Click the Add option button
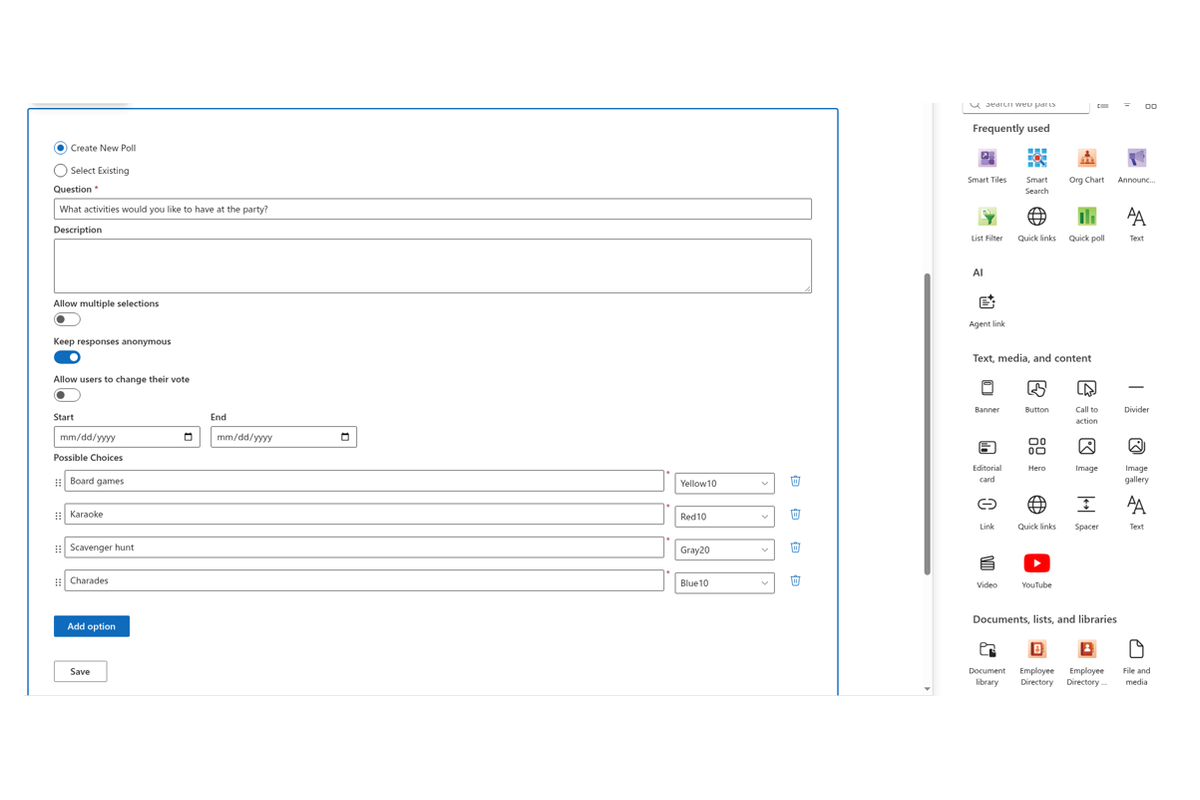Image resolution: width=1200 pixels, height=800 pixels. click(x=91, y=626)
